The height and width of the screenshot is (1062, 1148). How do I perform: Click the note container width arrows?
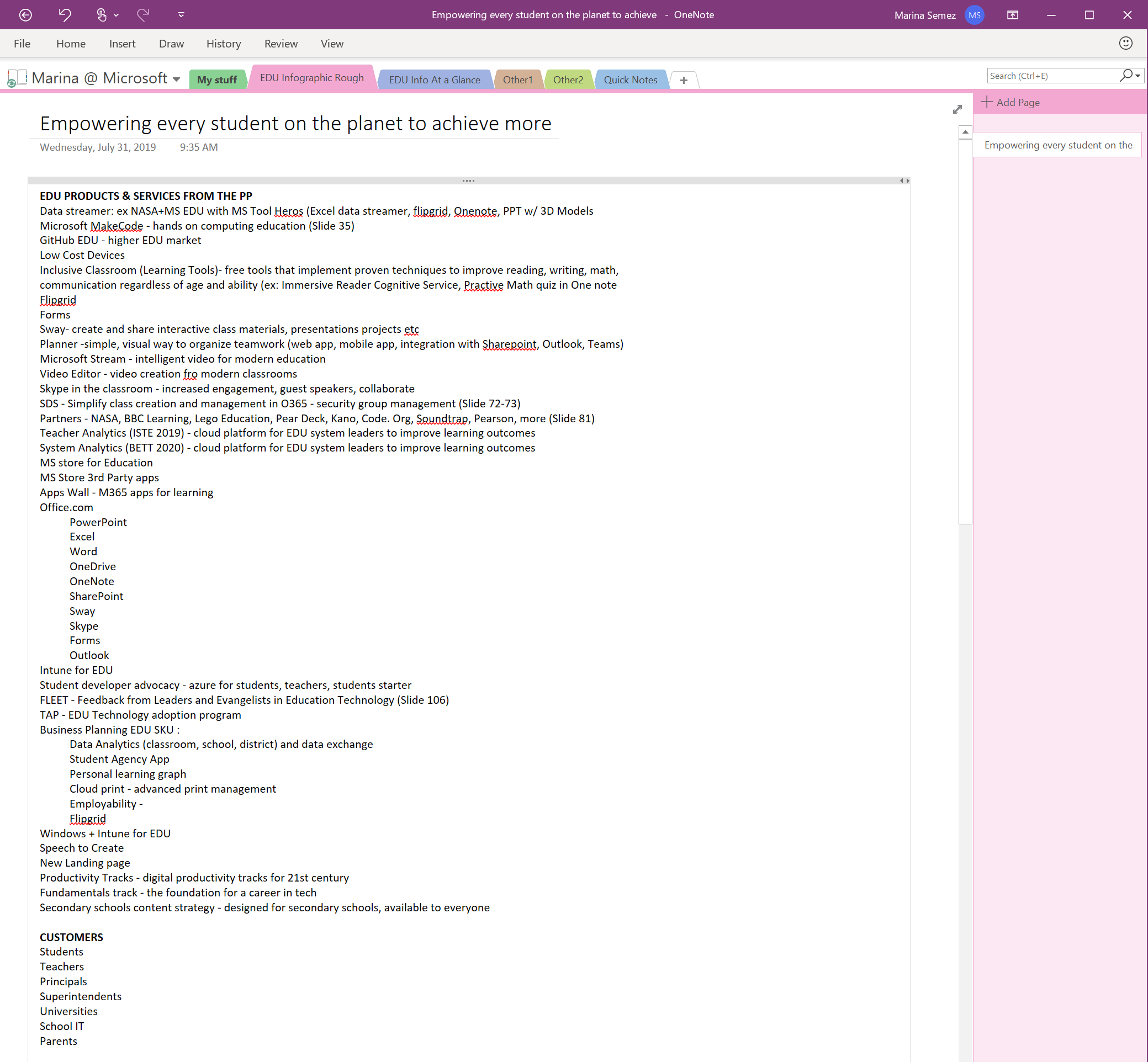pyautogui.click(x=904, y=180)
